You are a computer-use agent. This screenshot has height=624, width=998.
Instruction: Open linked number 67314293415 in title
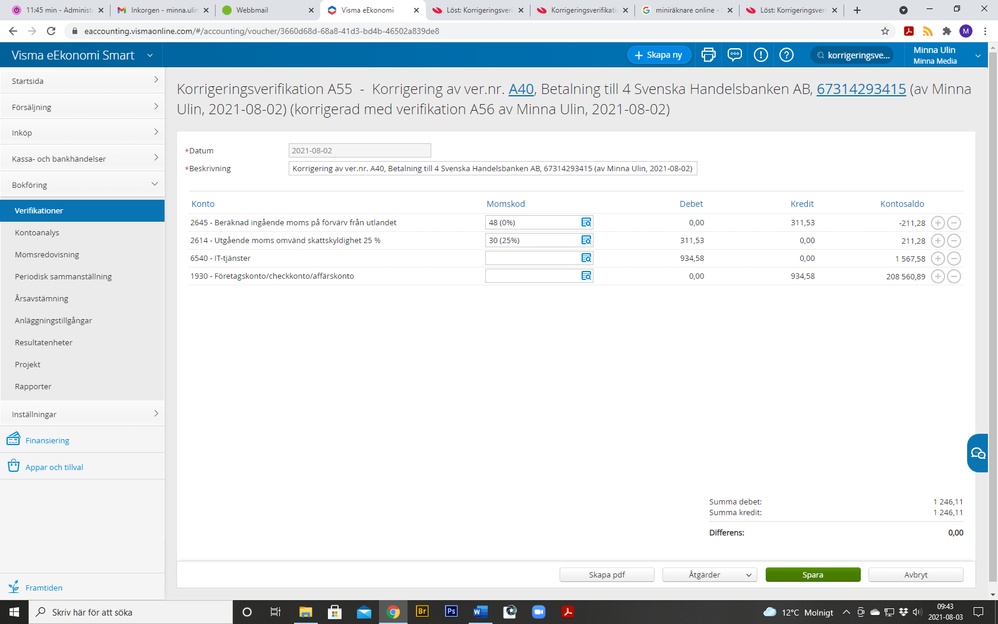(861, 89)
